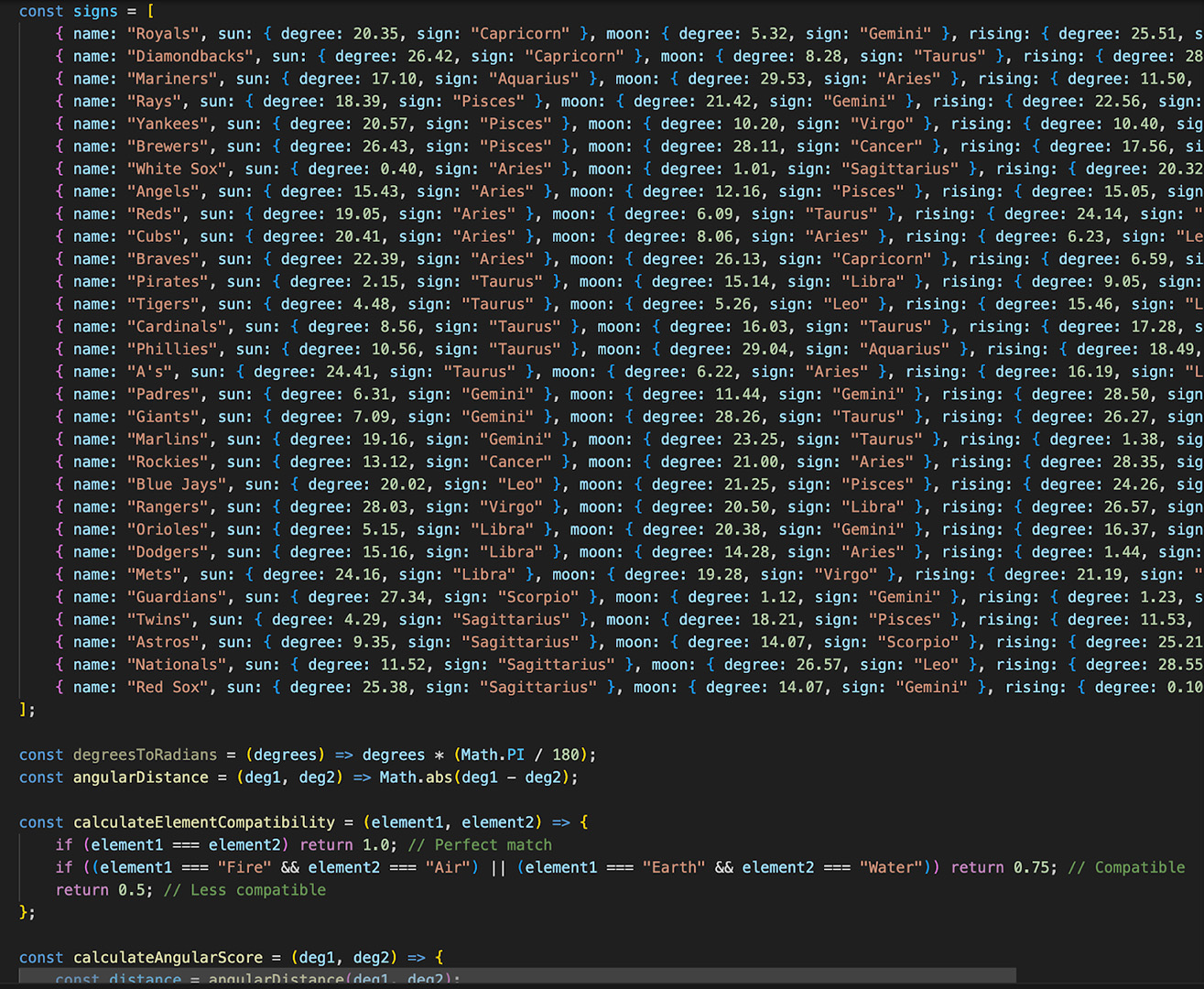Select the "Nationals" name value
The width and height of the screenshot is (1204, 989).
tap(178, 665)
